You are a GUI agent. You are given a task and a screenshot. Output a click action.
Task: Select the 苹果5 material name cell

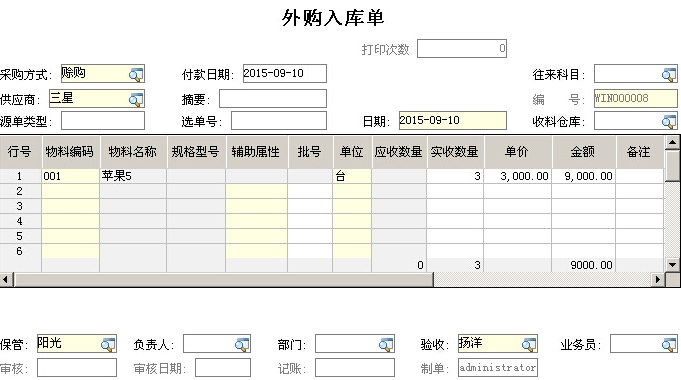pos(133,176)
